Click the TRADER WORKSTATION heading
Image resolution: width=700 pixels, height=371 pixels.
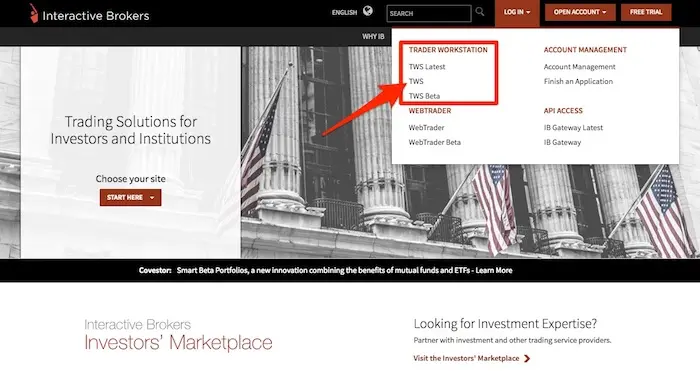click(x=448, y=50)
